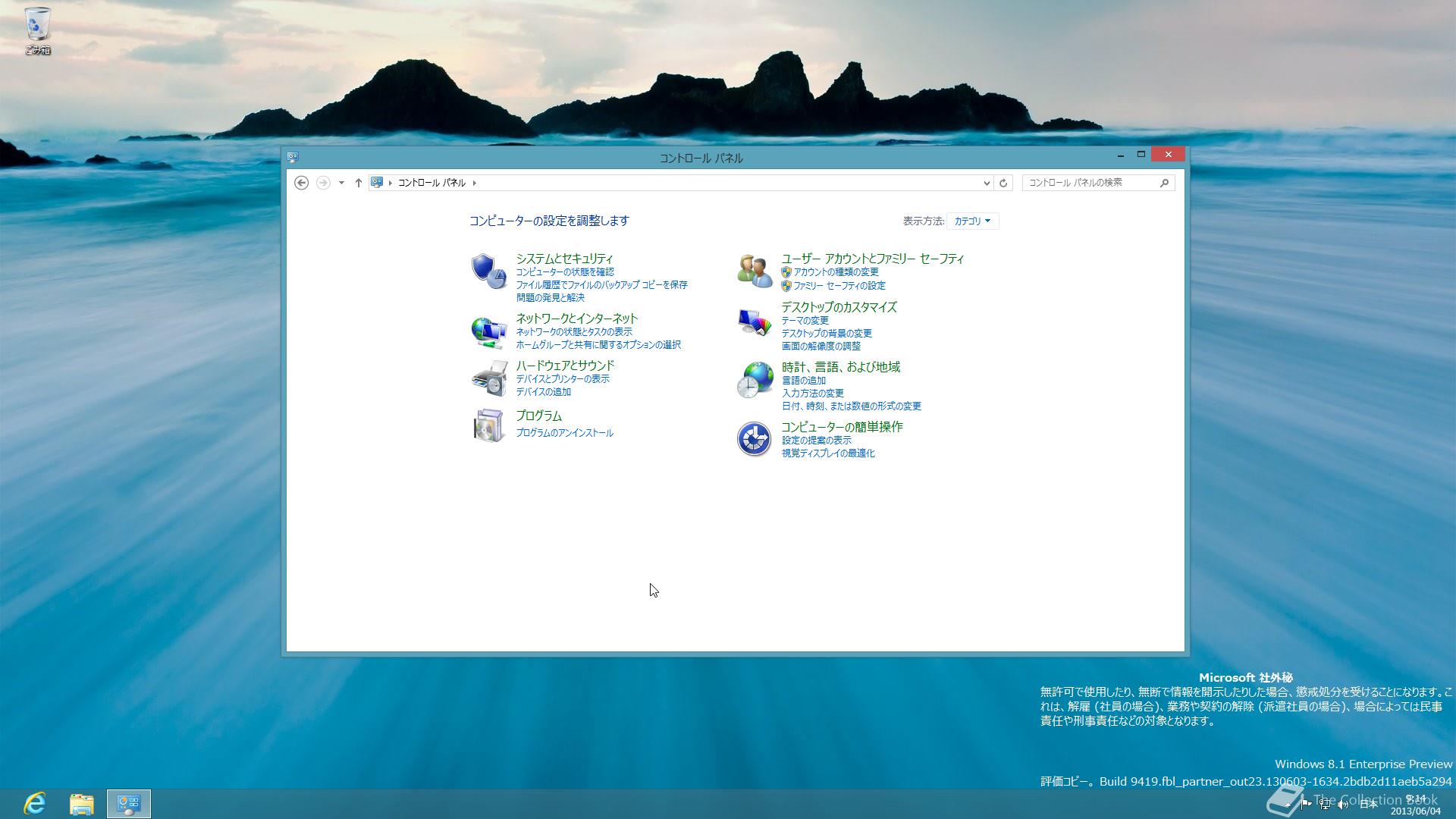Open the システムとセキュリティ category link
Screen dimensions: 1456x819
[x=564, y=259]
